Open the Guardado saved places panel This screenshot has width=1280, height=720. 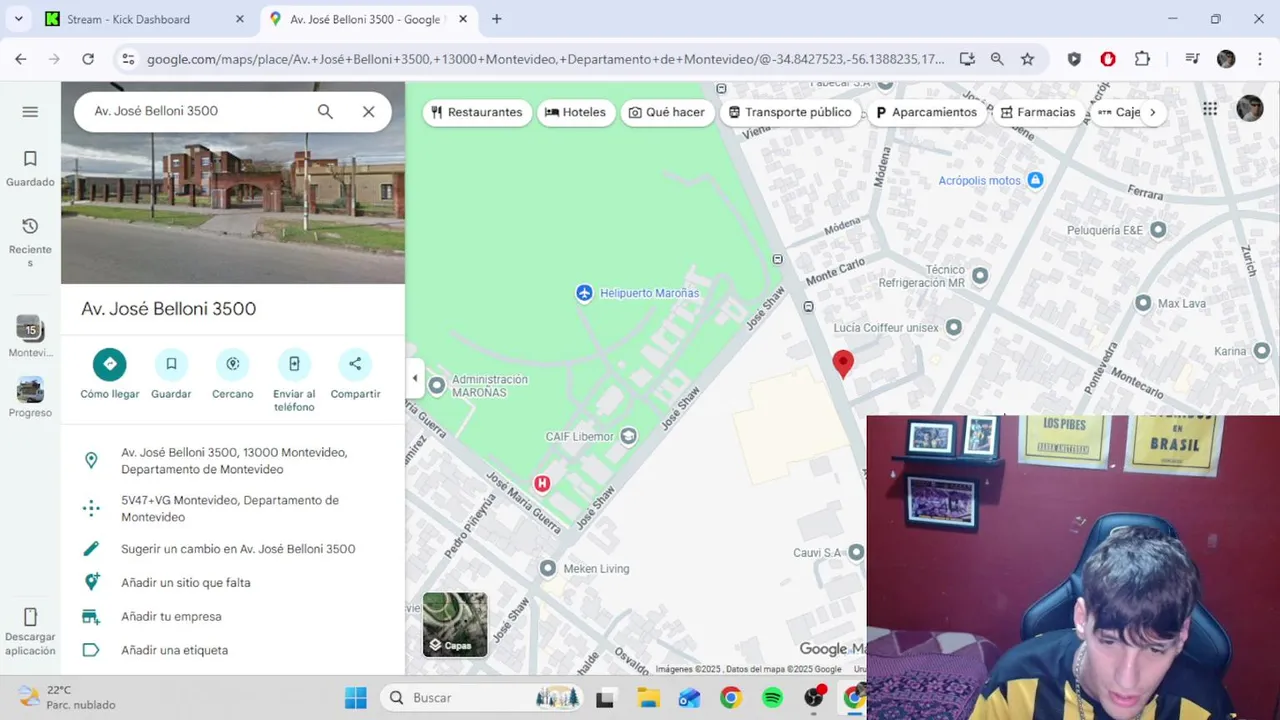pos(30,168)
